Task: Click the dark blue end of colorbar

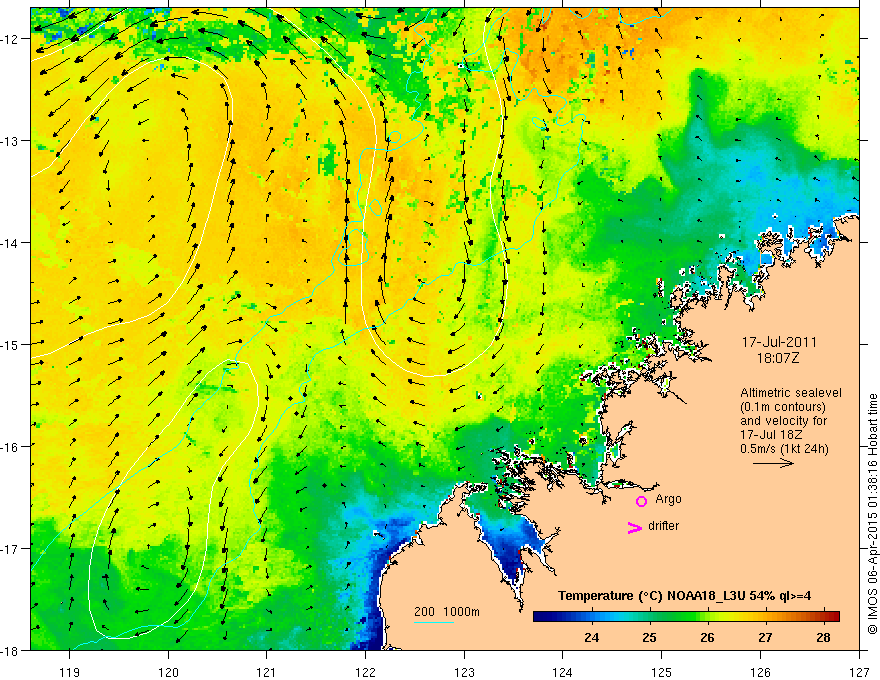Action: click(542, 617)
